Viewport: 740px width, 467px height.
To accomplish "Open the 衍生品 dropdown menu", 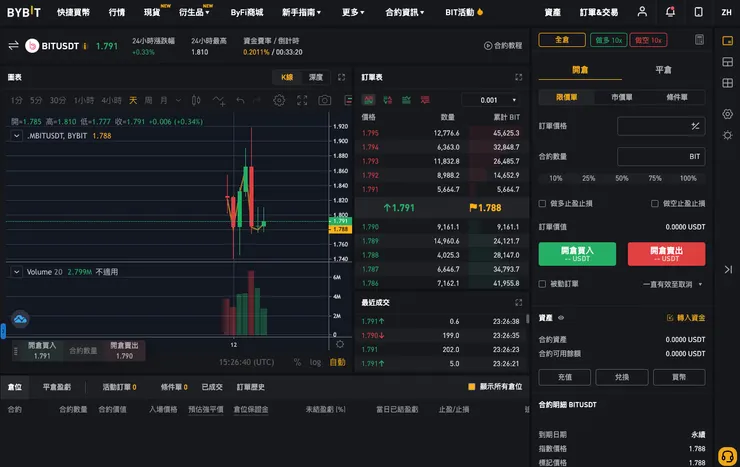I will point(194,12).
